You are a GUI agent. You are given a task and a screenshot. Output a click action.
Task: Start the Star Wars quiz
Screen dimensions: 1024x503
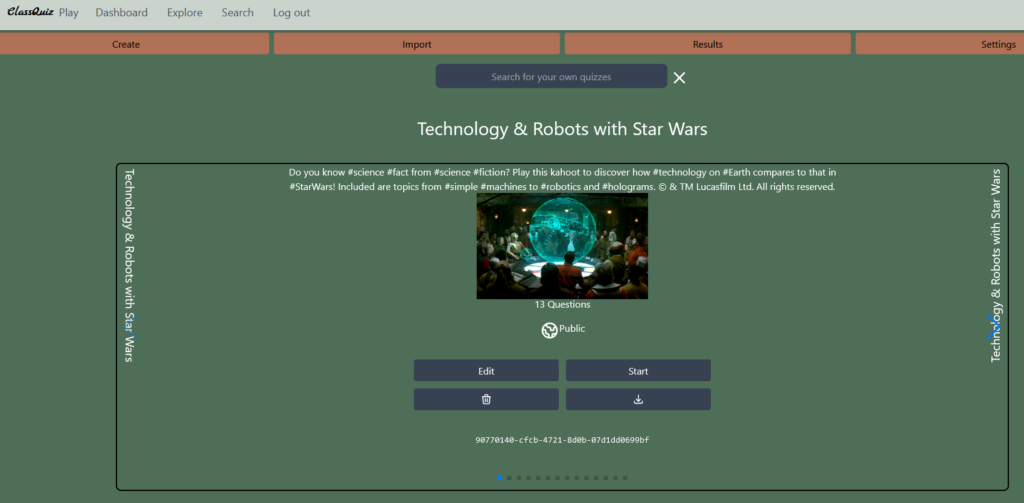[x=638, y=370]
